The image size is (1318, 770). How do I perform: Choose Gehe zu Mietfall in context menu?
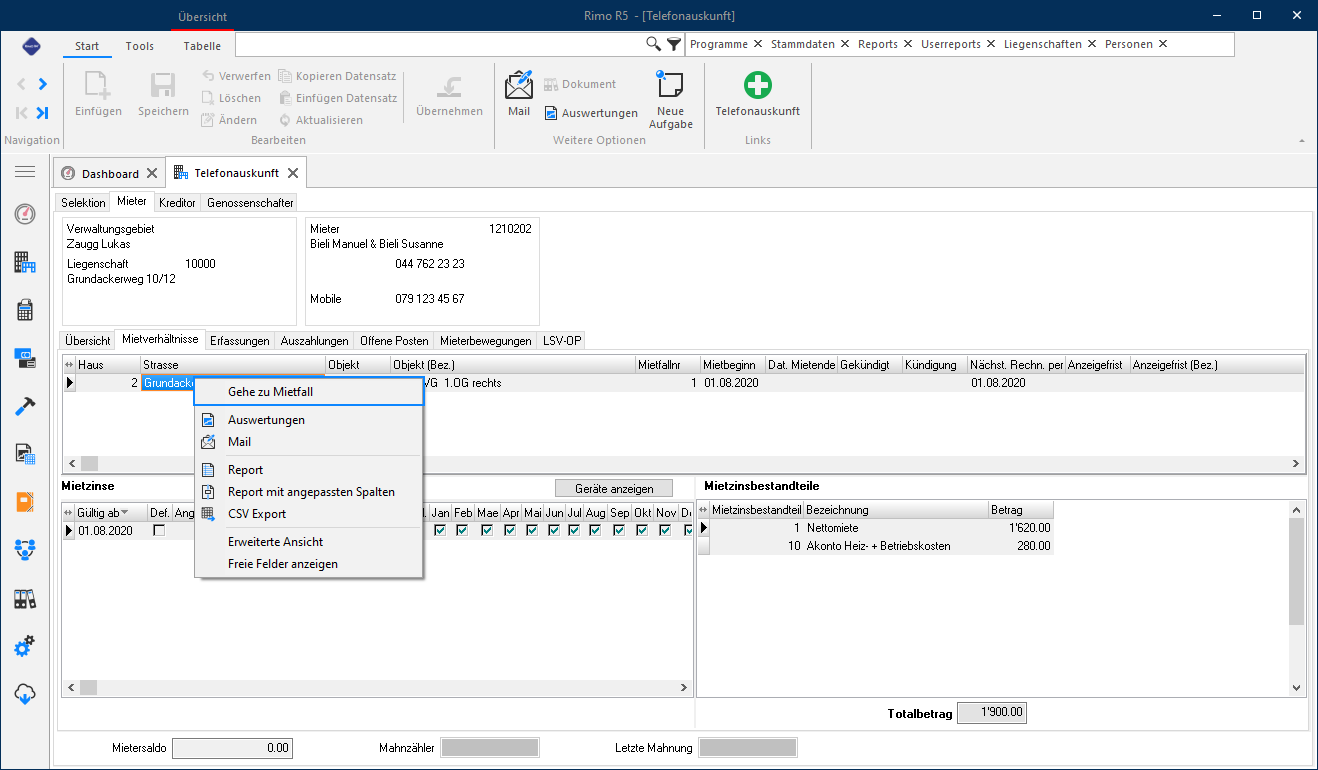pos(309,392)
